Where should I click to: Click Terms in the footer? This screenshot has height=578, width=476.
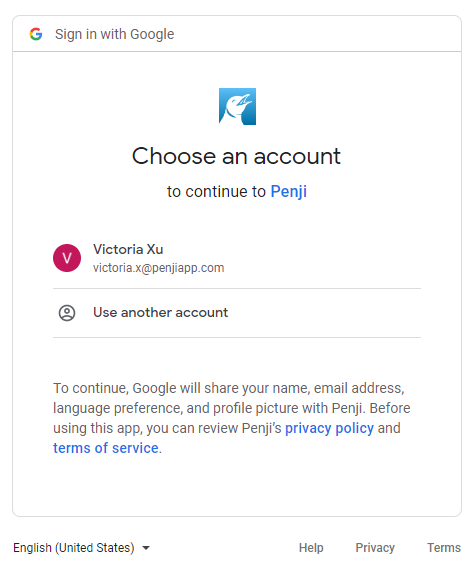(x=444, y=548)
